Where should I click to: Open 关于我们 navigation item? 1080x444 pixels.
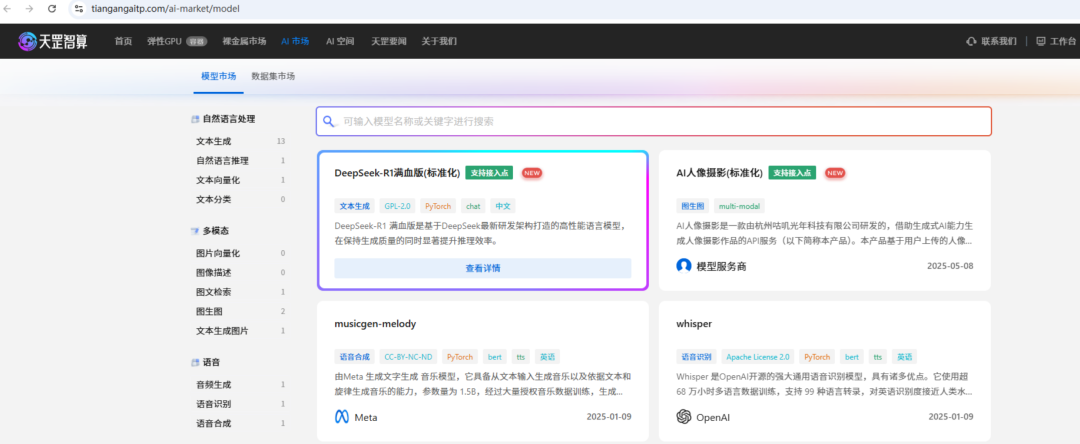pos(439,41)
